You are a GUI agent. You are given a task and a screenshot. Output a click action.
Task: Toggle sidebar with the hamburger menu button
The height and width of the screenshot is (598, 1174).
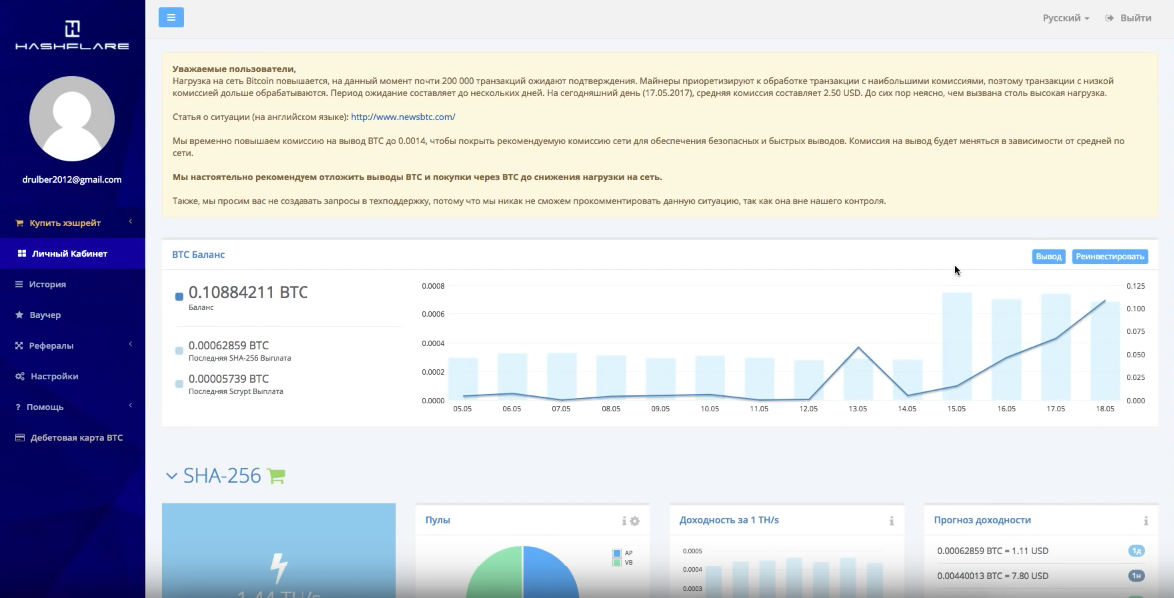click(x=171, y=17)
